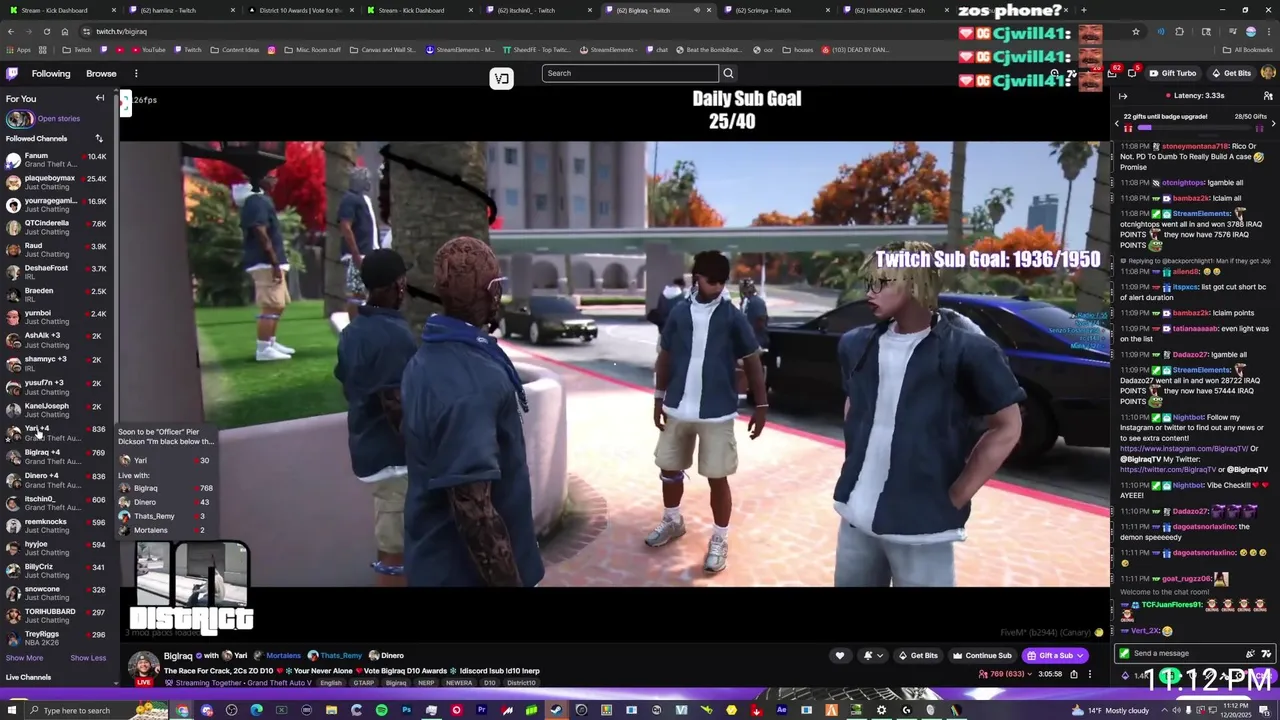The image size is (1280, 720).
Task: Open the YouTube bookmark in bookmarks bar
Action: click(148, 50)
